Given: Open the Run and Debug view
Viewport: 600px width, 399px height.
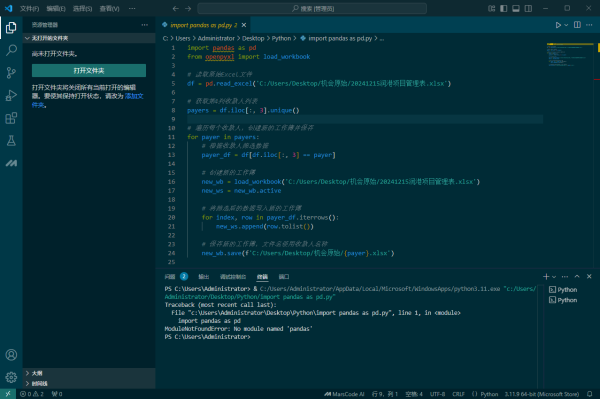Looking at the screenshot, I should 11,95.
